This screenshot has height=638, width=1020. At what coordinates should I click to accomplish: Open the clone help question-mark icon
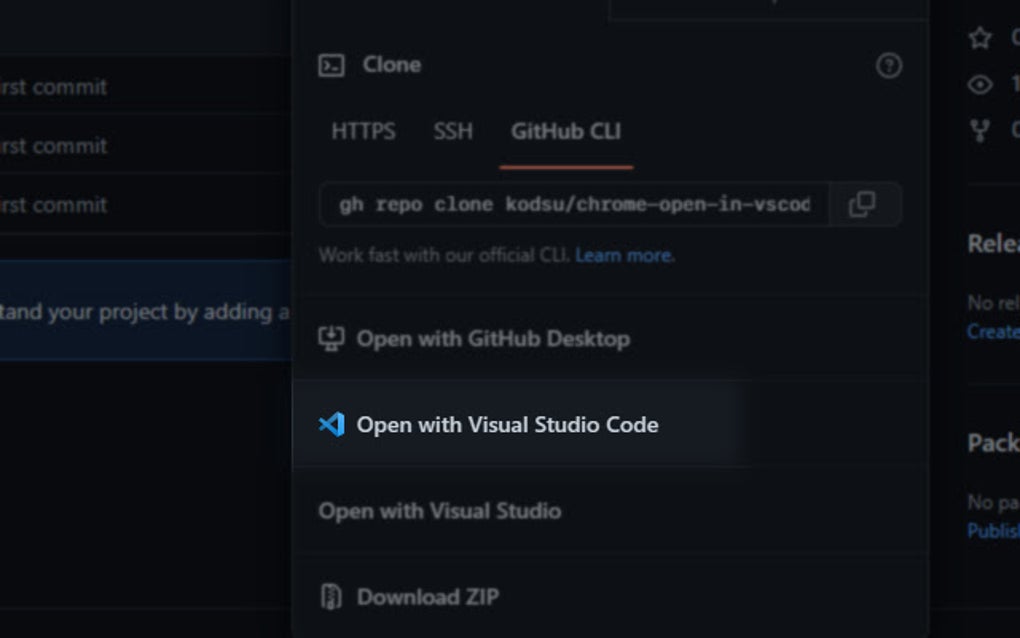[x=889, y=65]
